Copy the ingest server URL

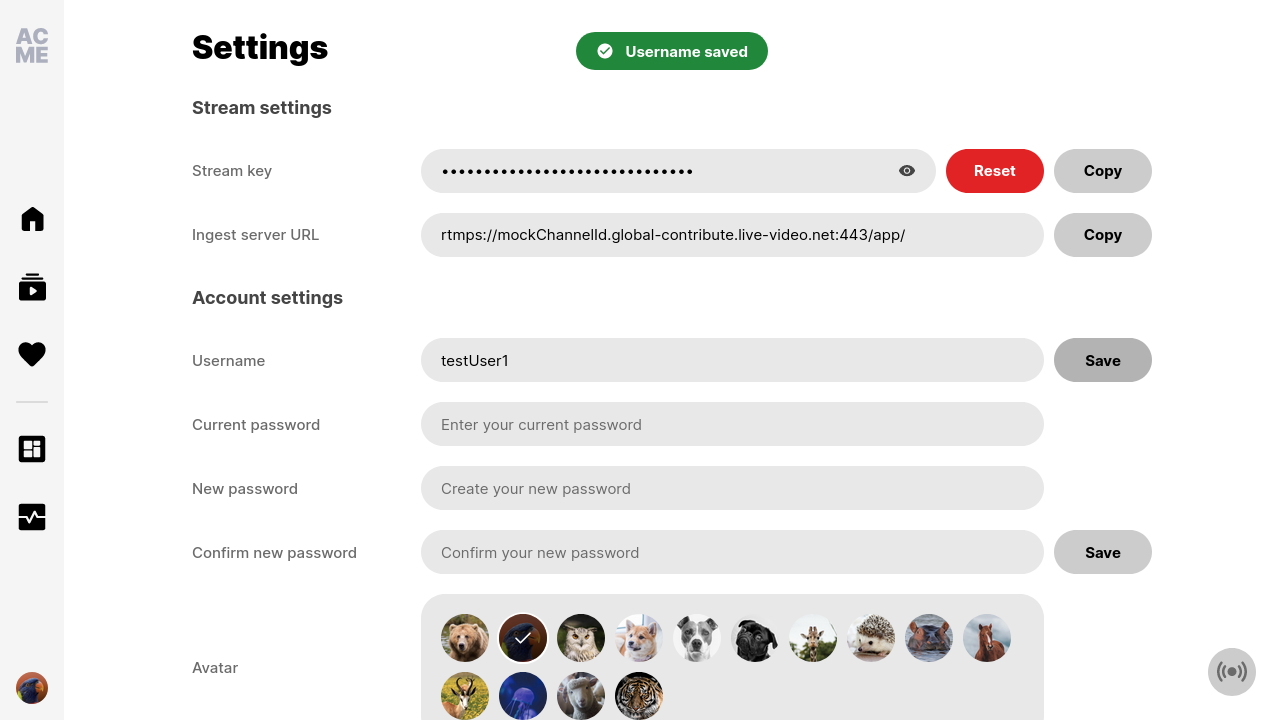point(1103,235)
